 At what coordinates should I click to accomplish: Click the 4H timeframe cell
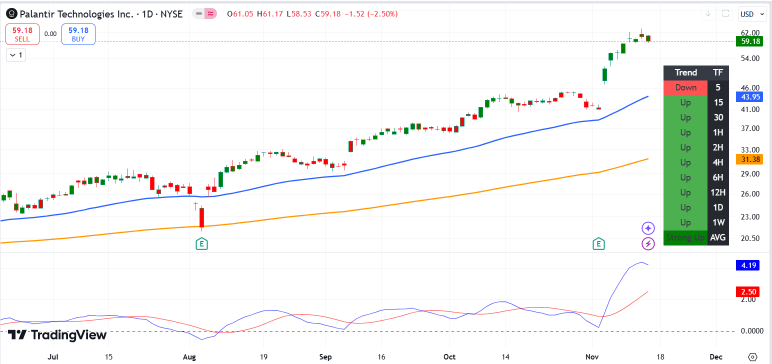coord(718,163)
